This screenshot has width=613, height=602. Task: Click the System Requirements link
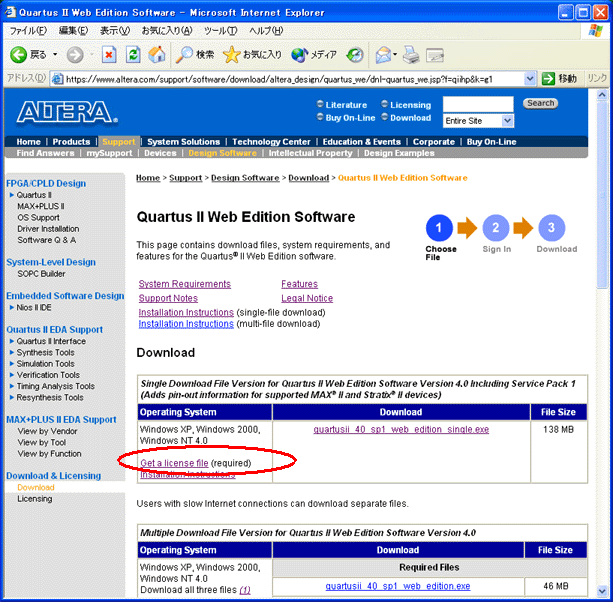[184, 284]
